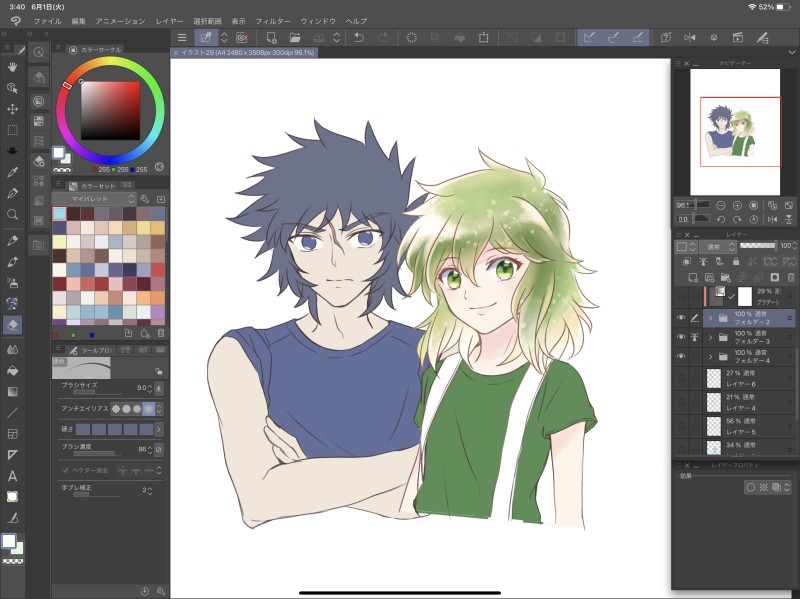Click New document icon in command bar
This screenshot has width=800, height=599.
[271, 38]
